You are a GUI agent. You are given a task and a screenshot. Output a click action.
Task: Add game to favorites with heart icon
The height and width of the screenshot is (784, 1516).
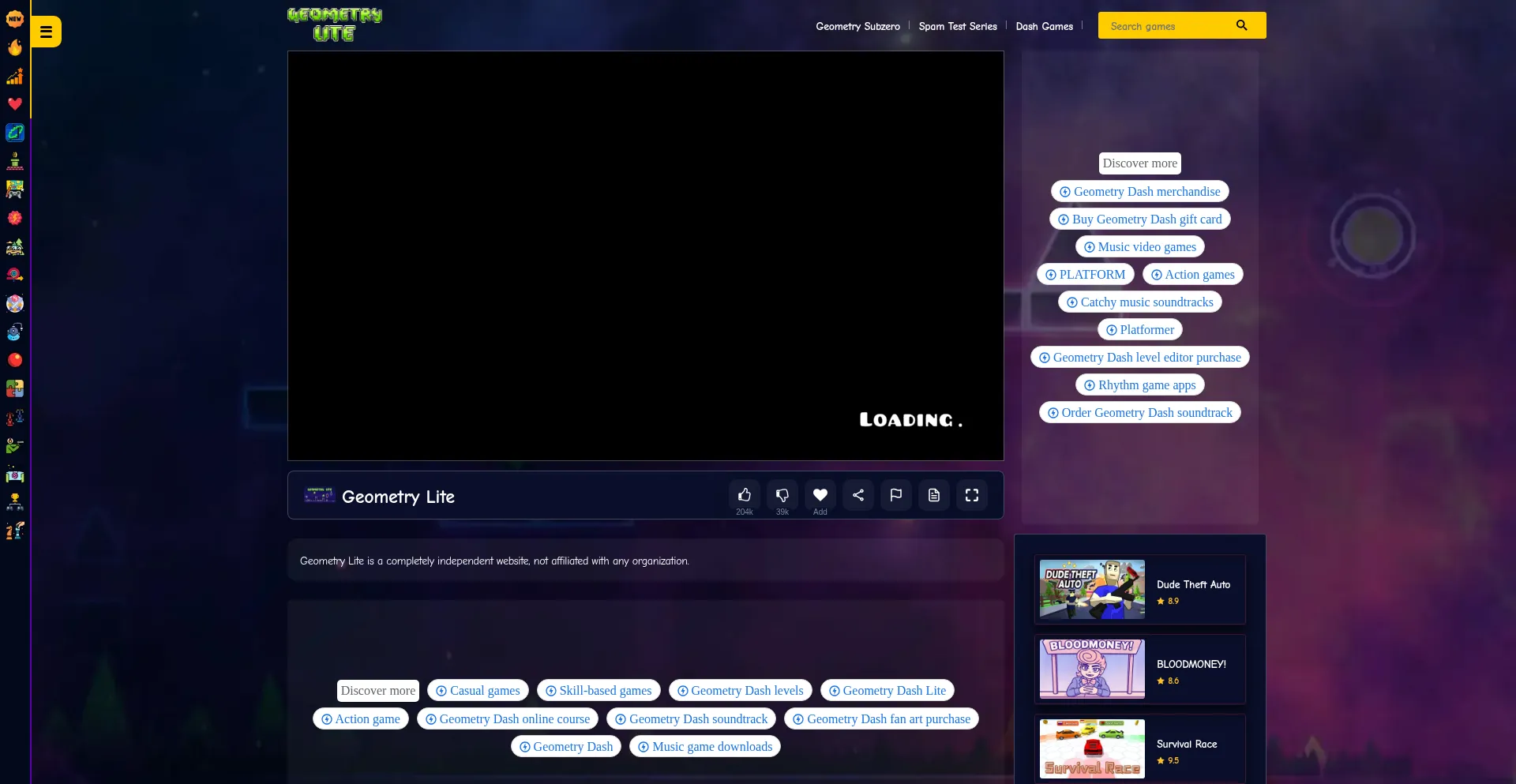pos(820,495)
